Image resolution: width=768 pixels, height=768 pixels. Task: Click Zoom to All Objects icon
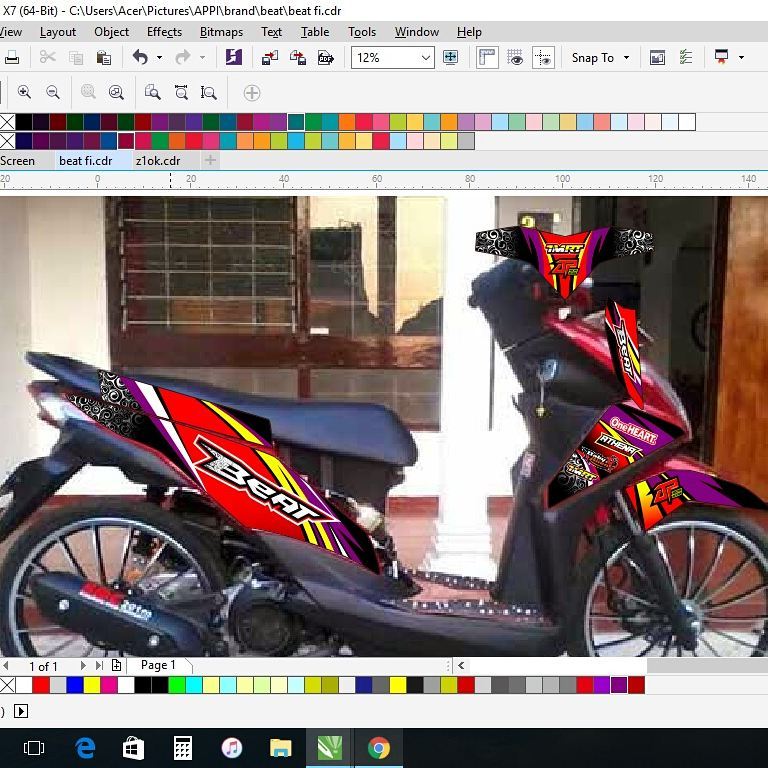click(116, 92)
